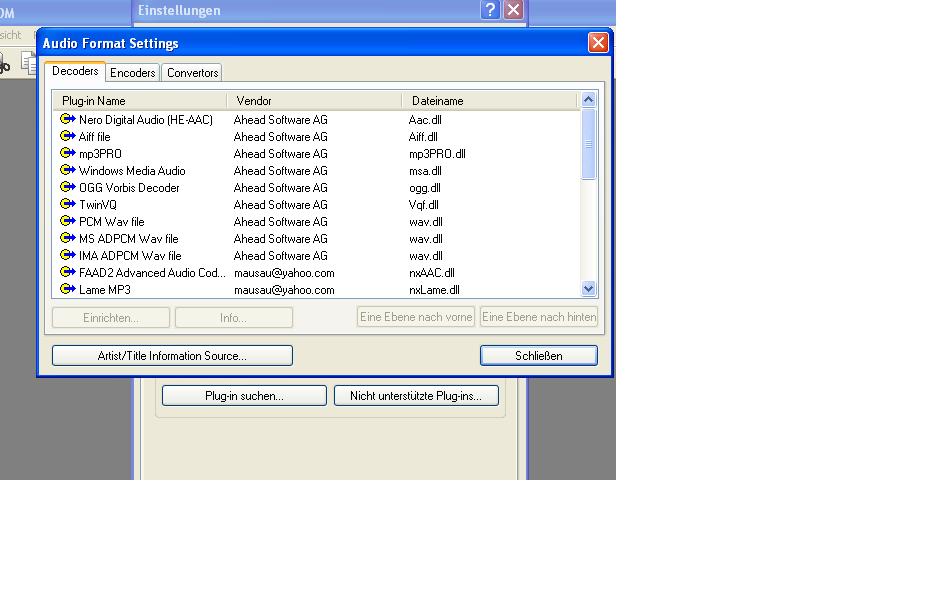Select the PCM Wav file entry
This screenshot has width=951, height=610.
(x=112, y=221)
